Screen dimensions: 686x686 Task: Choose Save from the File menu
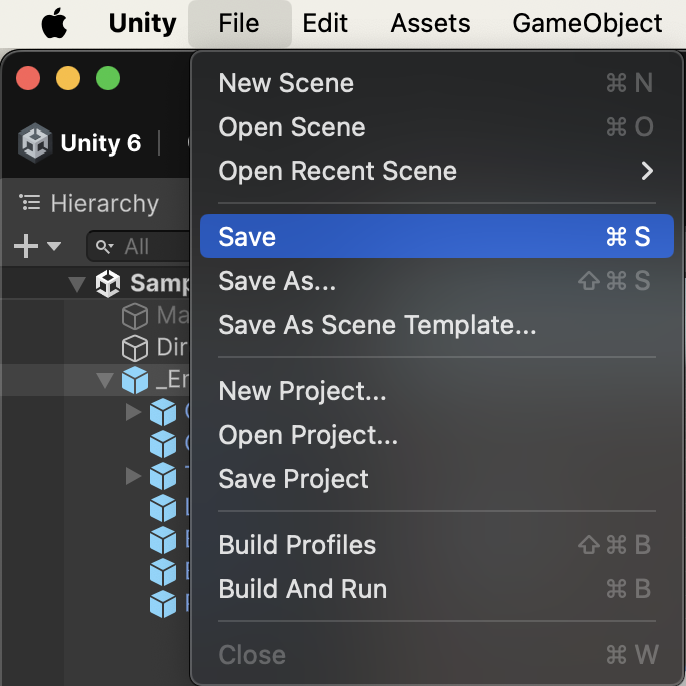437,236
